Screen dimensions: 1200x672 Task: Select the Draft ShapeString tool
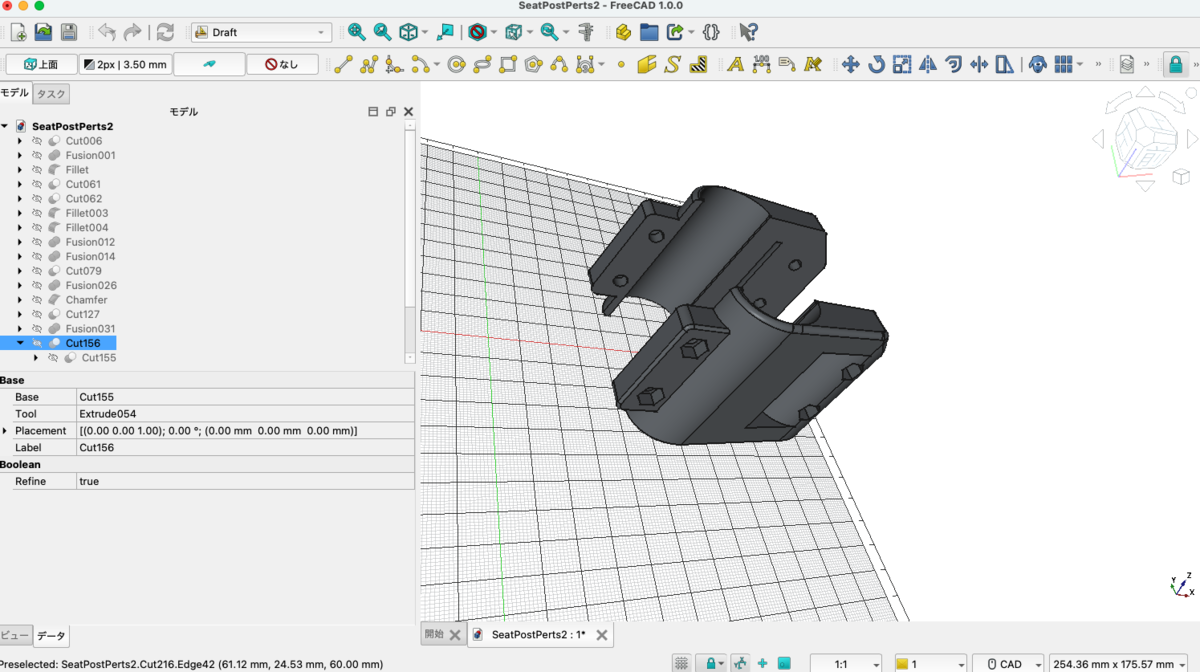pyautogui.click(x=672, y=65)
